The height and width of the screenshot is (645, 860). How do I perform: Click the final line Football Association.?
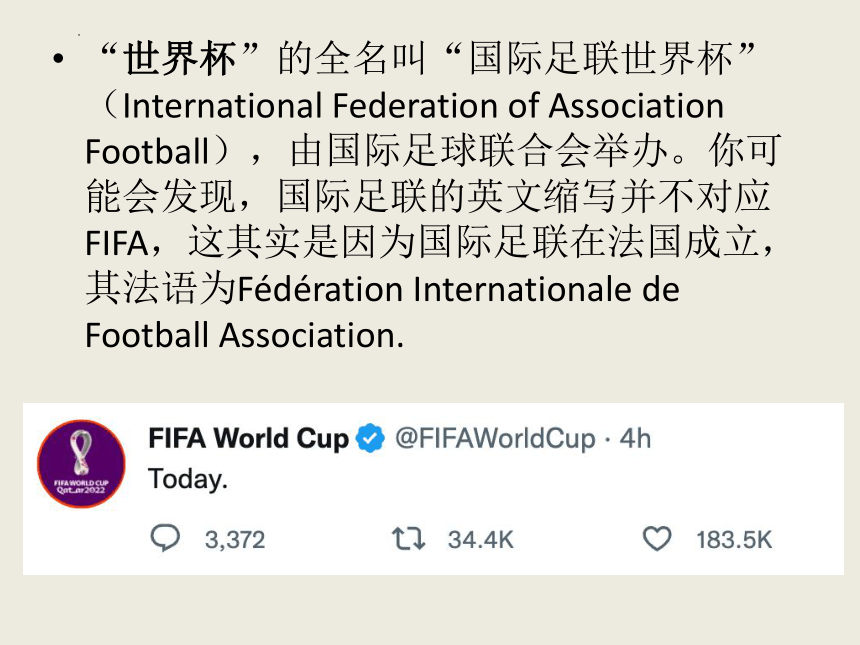pos(245,335)
